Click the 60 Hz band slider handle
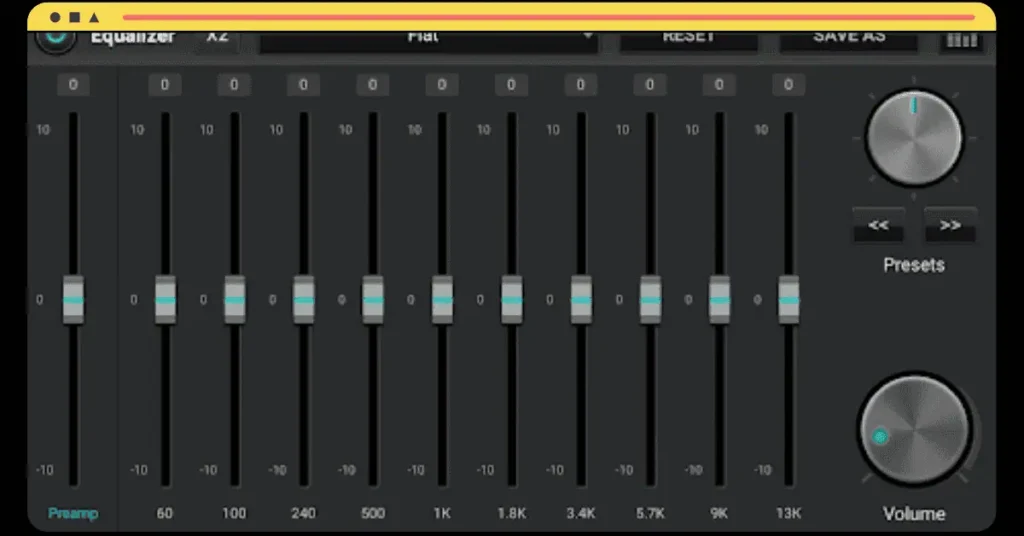Viewport: 1024px width, 536px height. coord(165,300)
